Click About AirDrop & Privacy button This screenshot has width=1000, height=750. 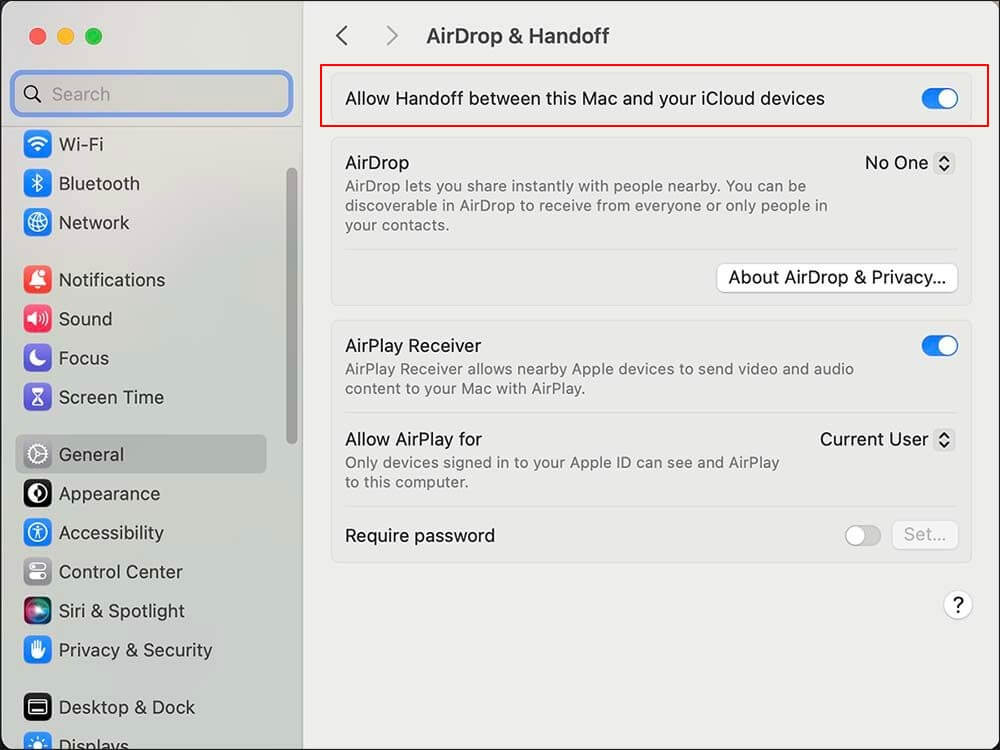837,278
